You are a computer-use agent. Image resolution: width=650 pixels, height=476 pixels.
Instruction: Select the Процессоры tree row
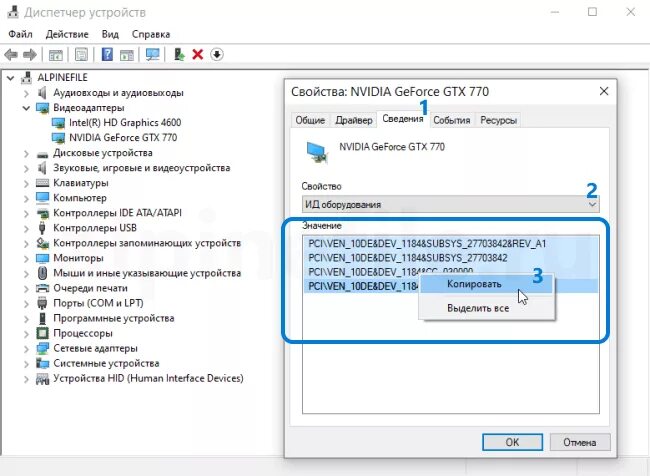pyautogui.click(x=82, y=333)
